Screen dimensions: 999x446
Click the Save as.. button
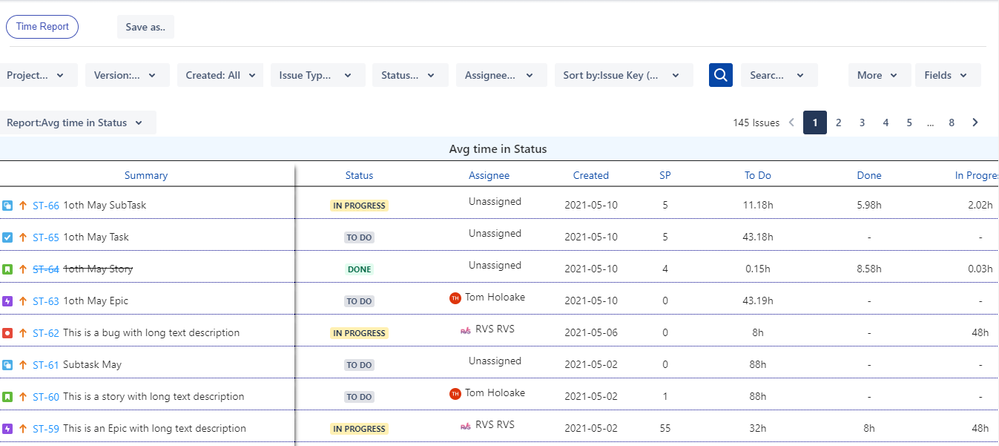[146, 27]
